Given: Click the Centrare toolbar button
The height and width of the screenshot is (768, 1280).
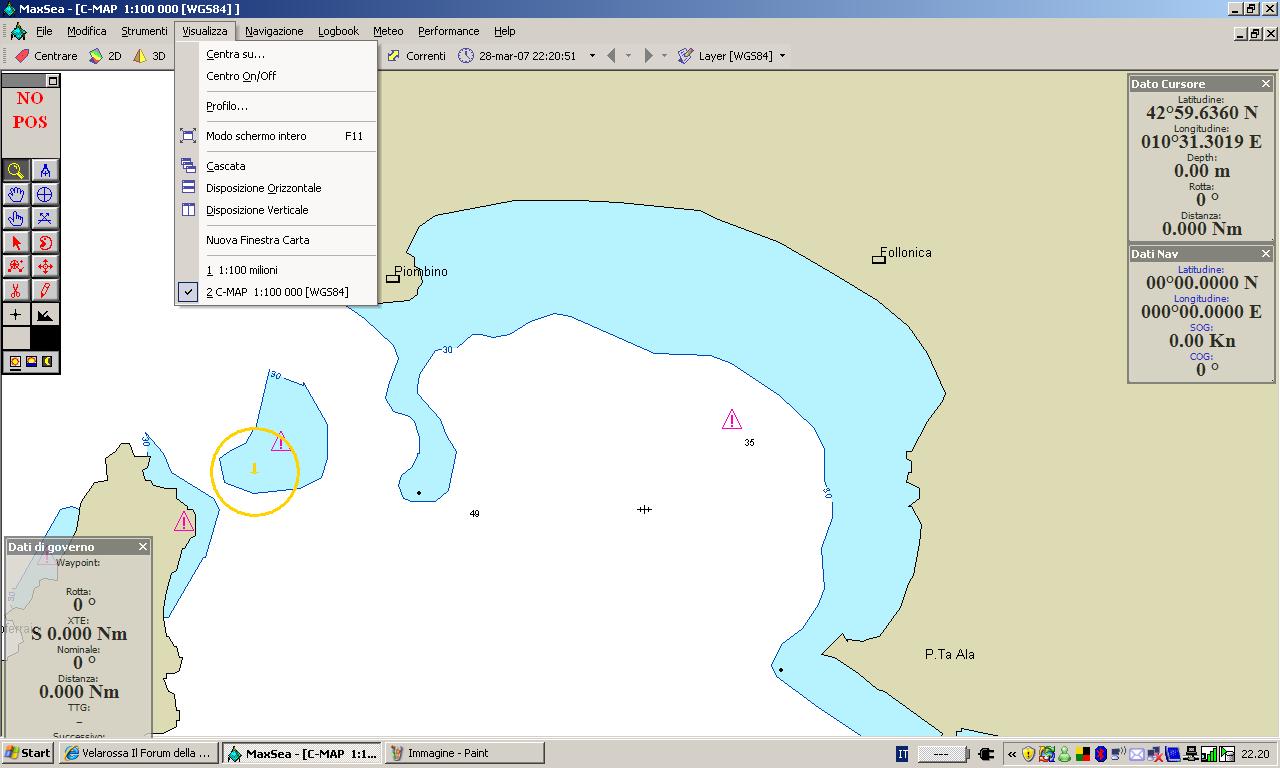Looking at the screenshot, I should pyautogui.click(x=46, y=56).
